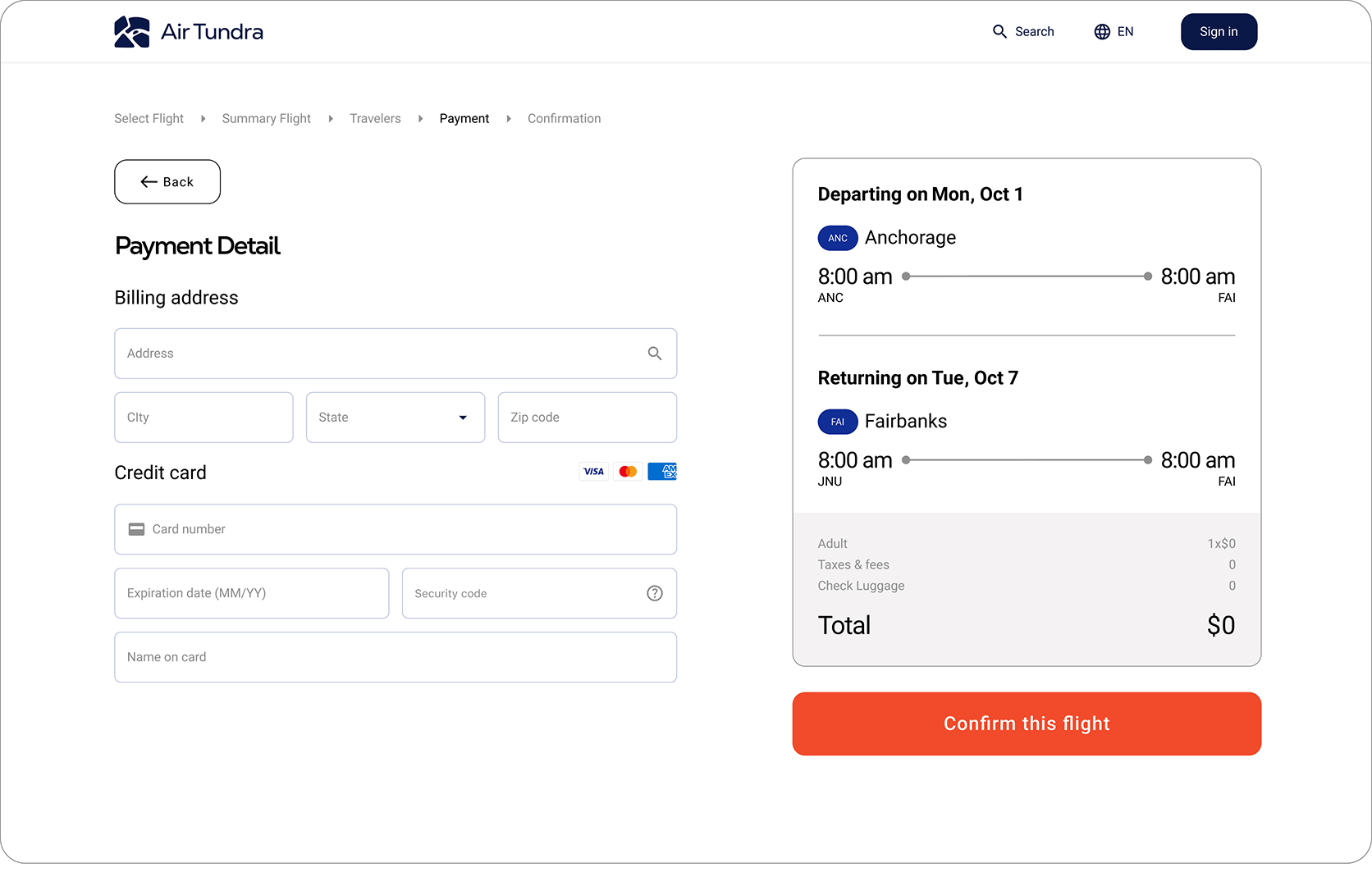Focus the Security code field
Image resolution: width=1372 pixels, height=886 pixels.
[x=539, y=593]
